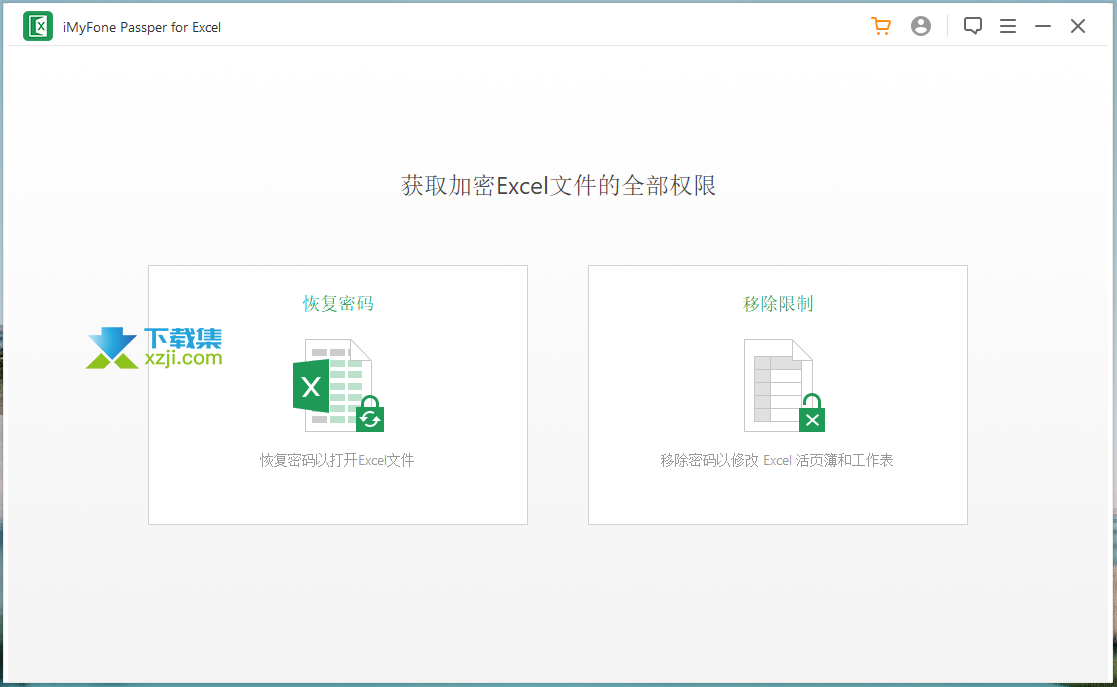The width and height of the screenshot is (1117, 687).
Task: Click the text 移除密码以修改 Excel 活页簿和工作表
Action: pyautogui.click(x=777, y=460)
